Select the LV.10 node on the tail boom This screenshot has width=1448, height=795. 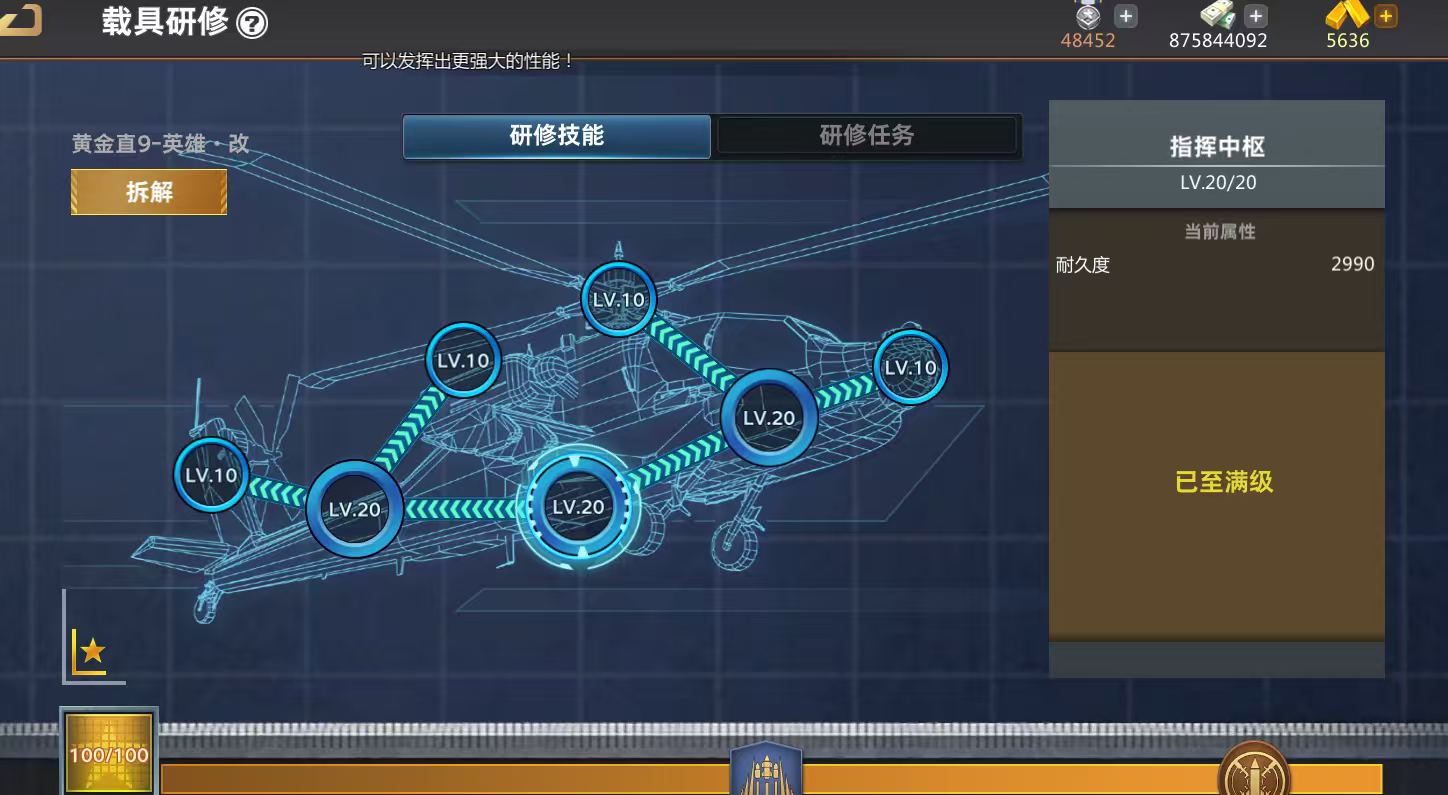(x=463, y=360)
